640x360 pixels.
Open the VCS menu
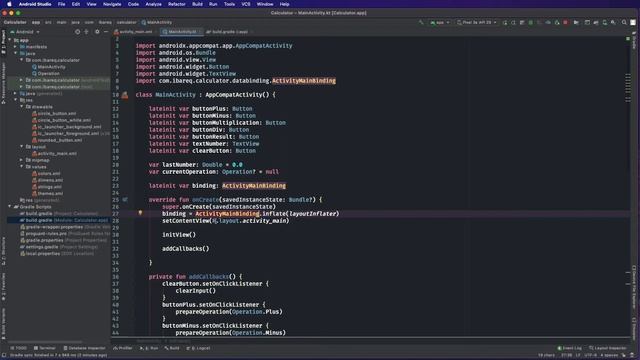tap(246, 4)
